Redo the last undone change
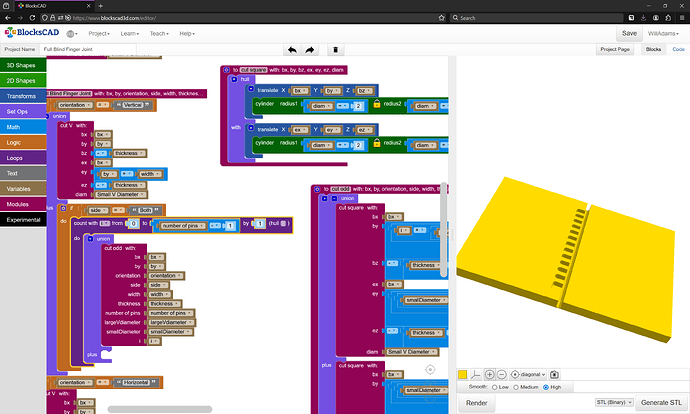Image resolution: width=690 pixels, height=414 pixels. [310, 50]
